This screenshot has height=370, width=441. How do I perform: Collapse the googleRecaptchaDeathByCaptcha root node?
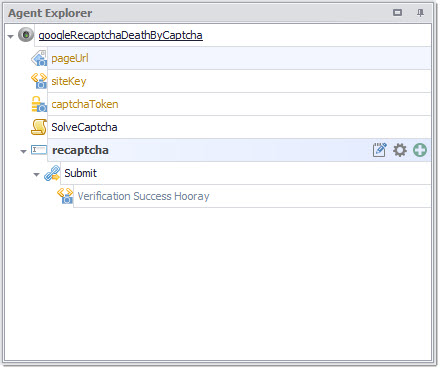pyautogui.click(x=11, y=36)
